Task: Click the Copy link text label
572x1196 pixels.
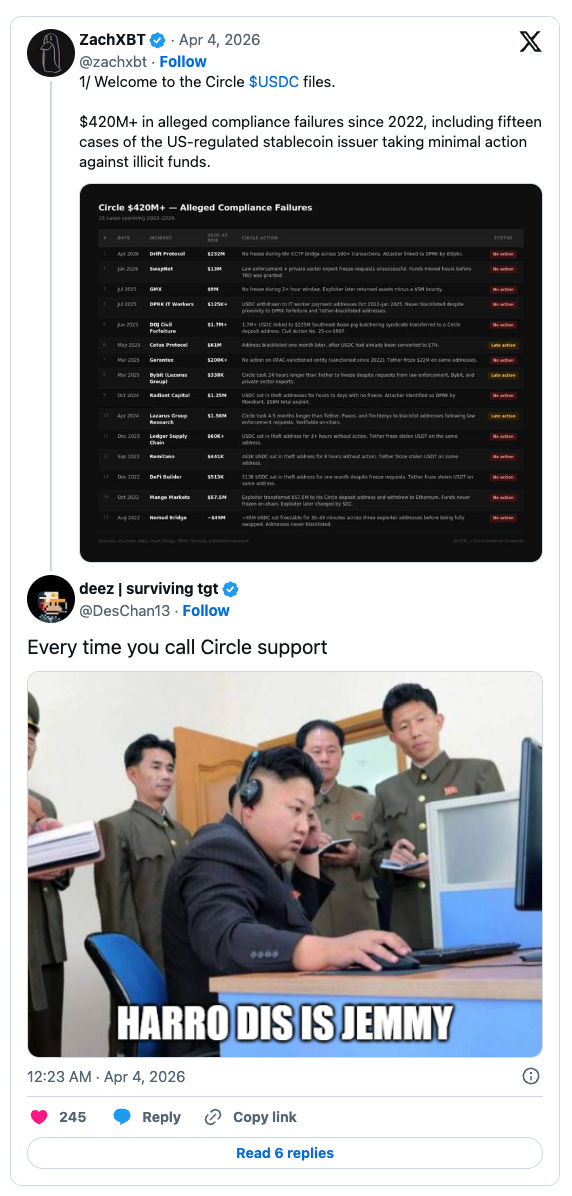Action: click(x=265, y=1117)
